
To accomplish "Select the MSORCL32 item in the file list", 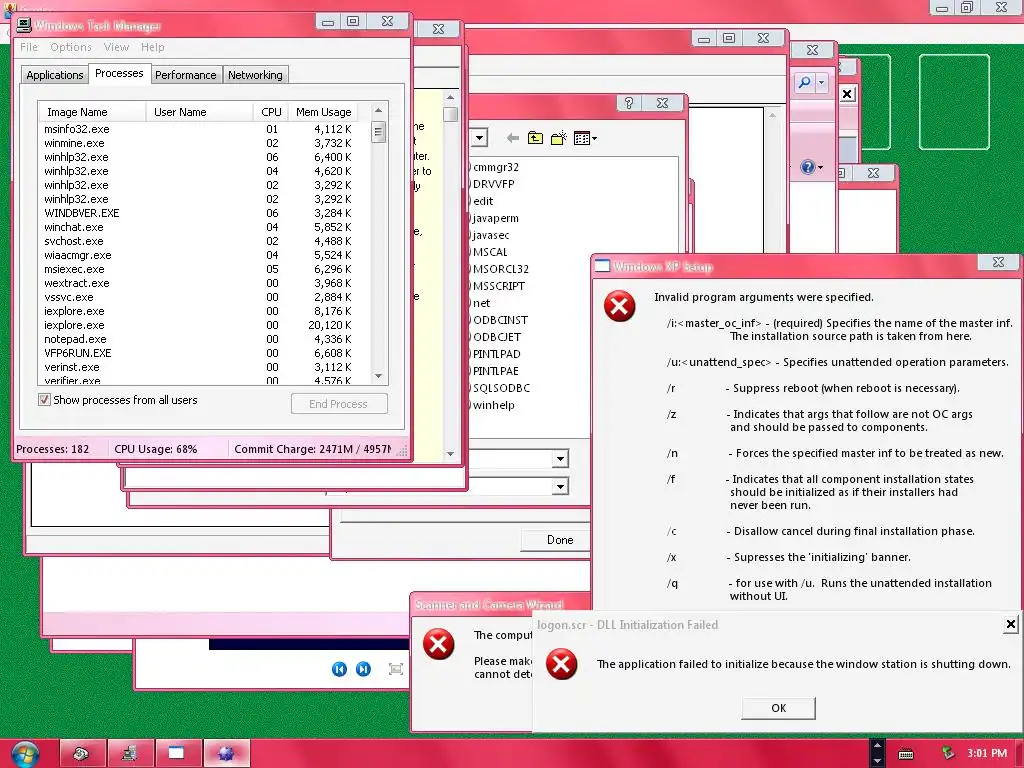I will point(500,269).
